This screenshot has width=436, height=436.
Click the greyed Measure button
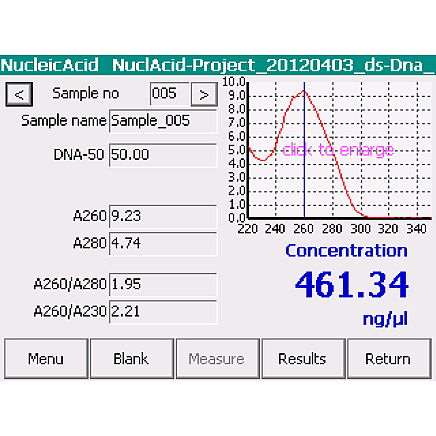click(217, 359)
